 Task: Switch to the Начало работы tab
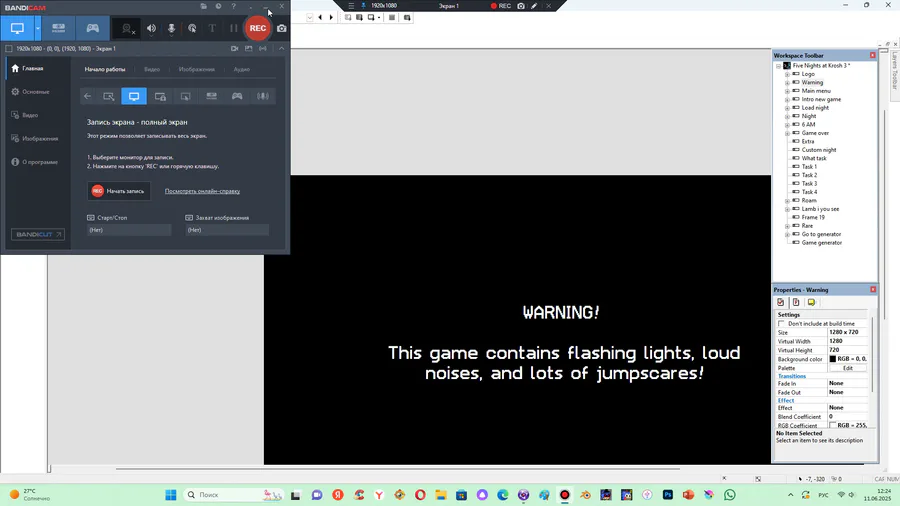click(105, 69)
